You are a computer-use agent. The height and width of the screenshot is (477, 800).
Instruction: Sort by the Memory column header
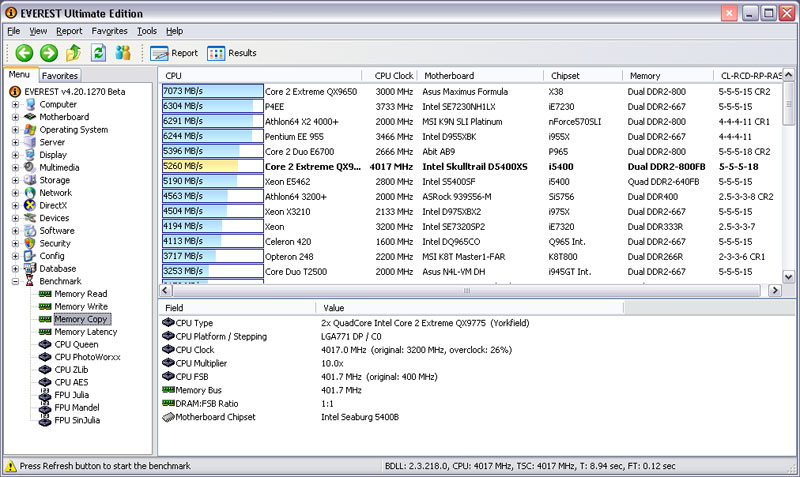[668, 76]
